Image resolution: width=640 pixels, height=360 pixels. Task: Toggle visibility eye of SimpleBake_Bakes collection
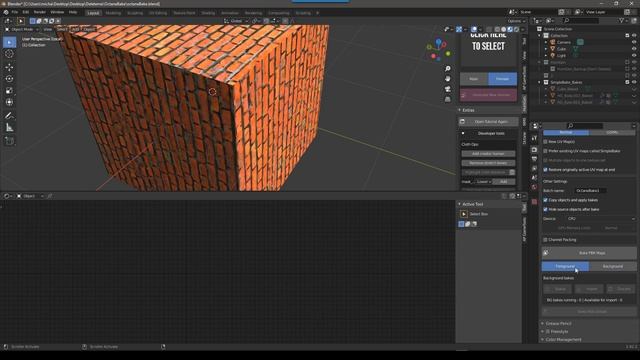pos(634,82)
